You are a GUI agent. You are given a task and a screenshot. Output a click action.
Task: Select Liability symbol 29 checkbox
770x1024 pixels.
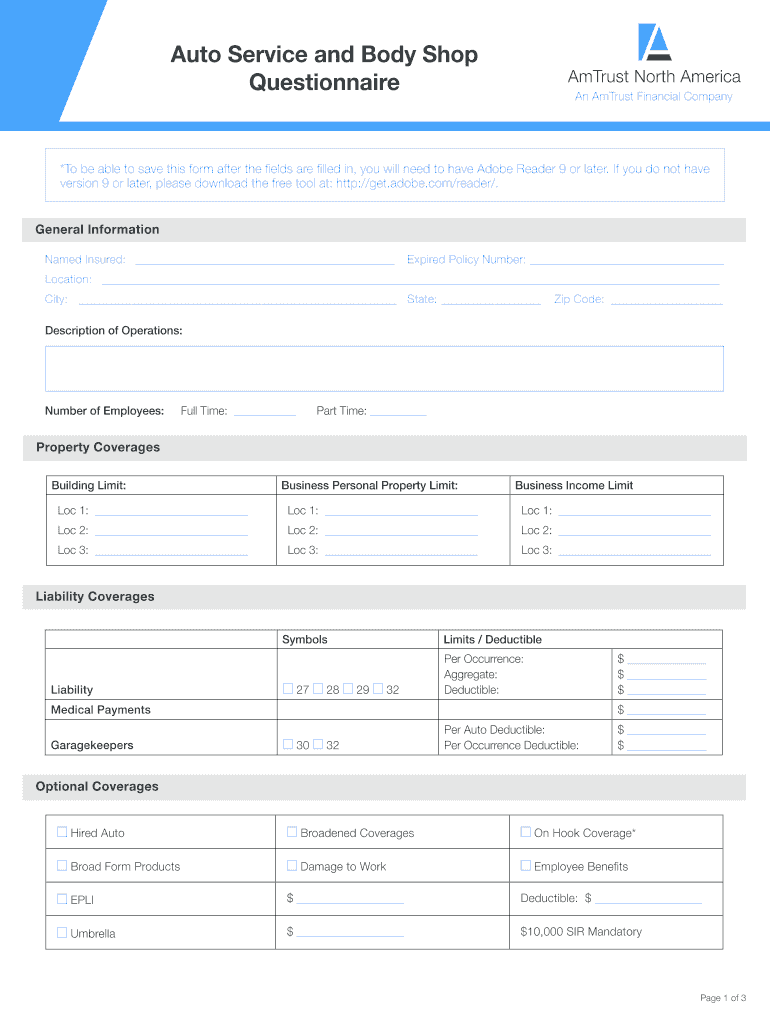click(x=348, y=689)
